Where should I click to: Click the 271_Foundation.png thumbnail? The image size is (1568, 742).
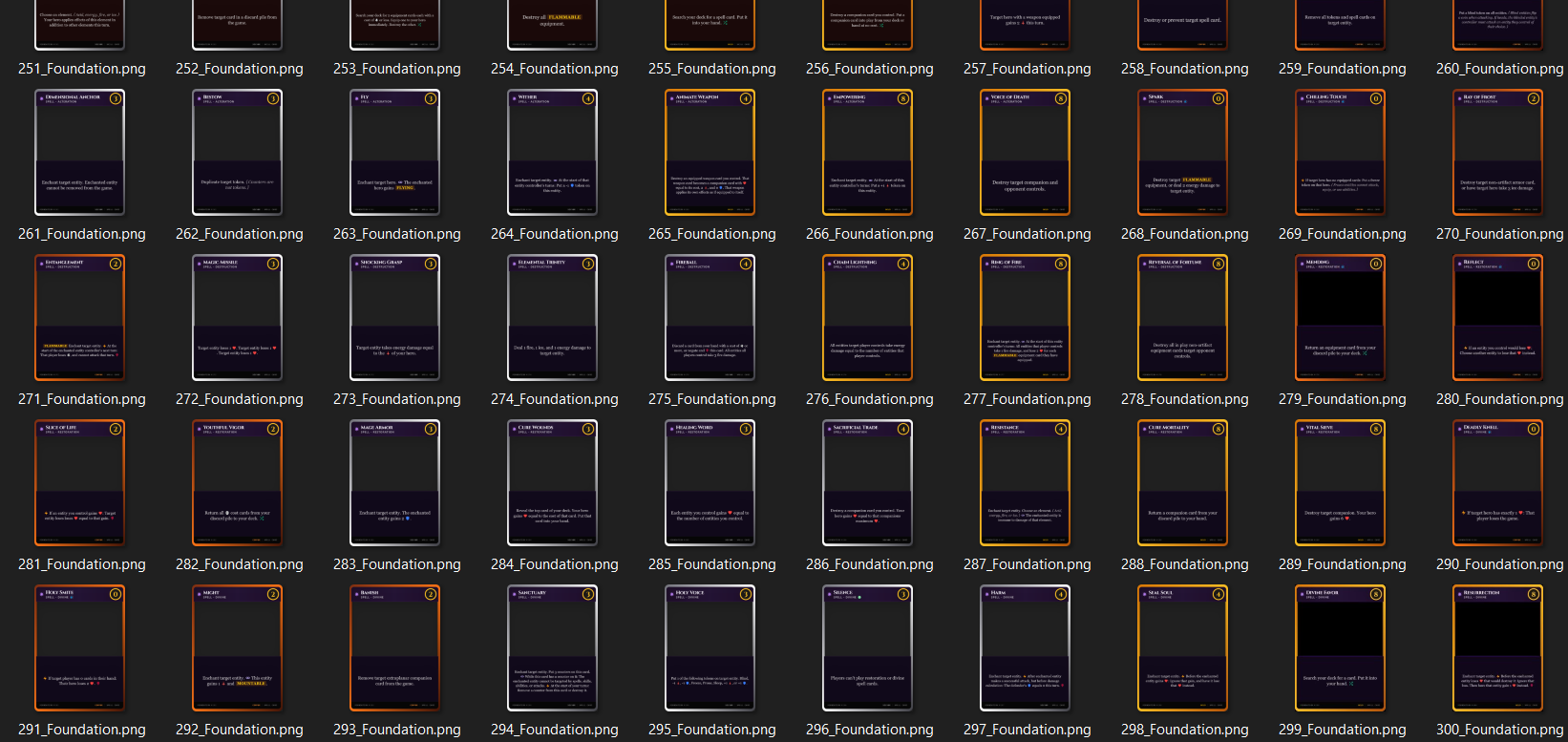(x=80, y=318)
